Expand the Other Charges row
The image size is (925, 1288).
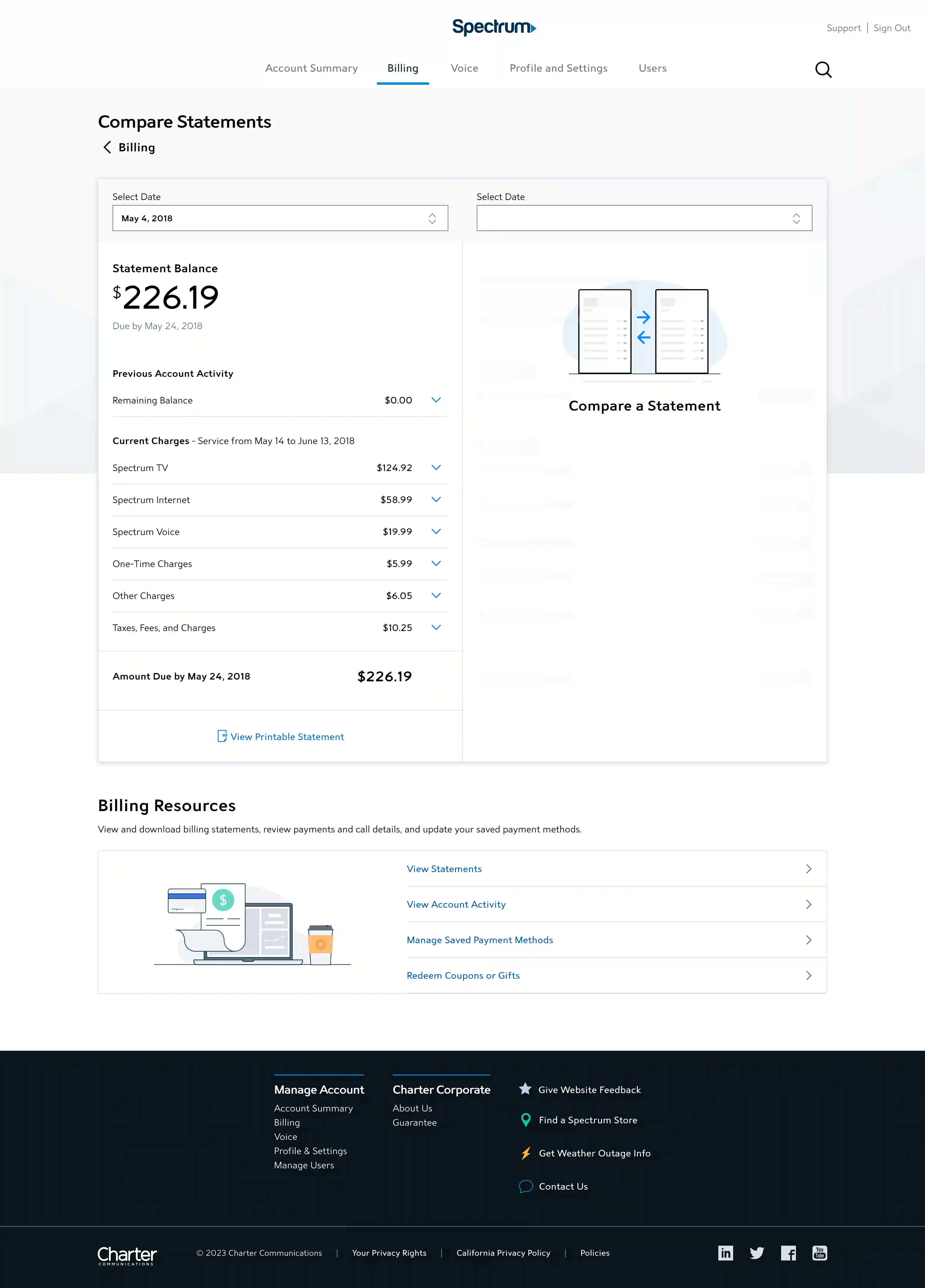436,596
